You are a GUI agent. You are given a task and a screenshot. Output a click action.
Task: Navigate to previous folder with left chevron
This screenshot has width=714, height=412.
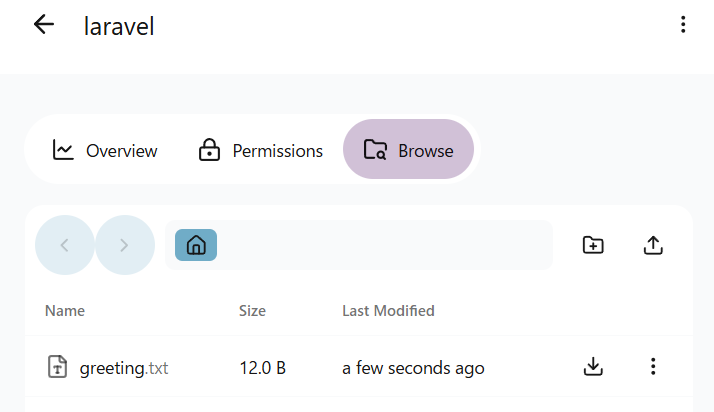65,245
